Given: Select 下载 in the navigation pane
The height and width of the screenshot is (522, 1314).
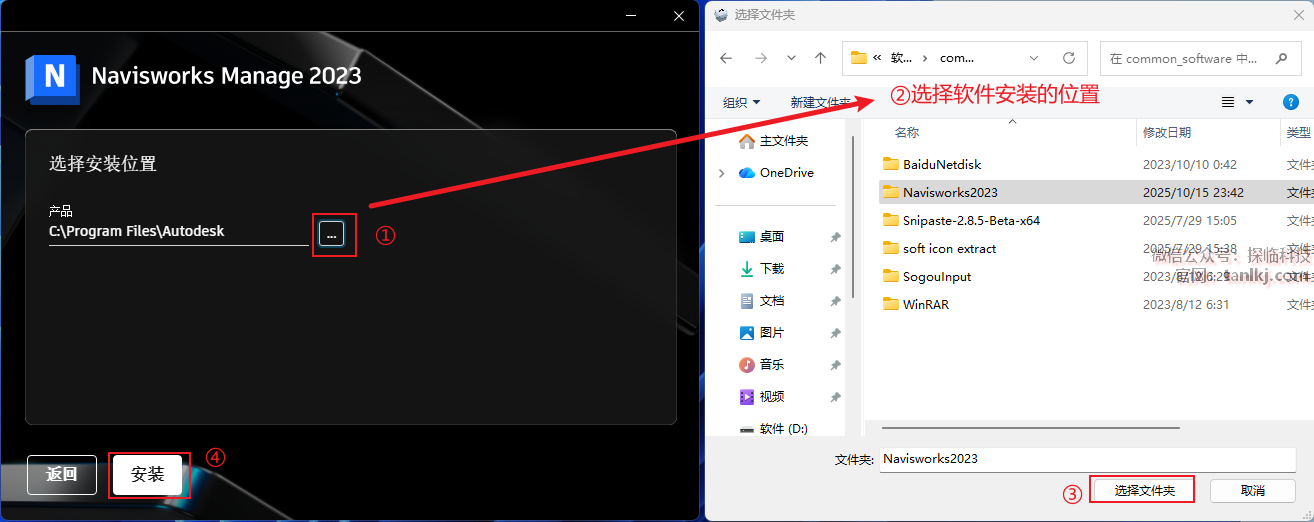Looking at the screenshot, I should (x=771, y=269).
